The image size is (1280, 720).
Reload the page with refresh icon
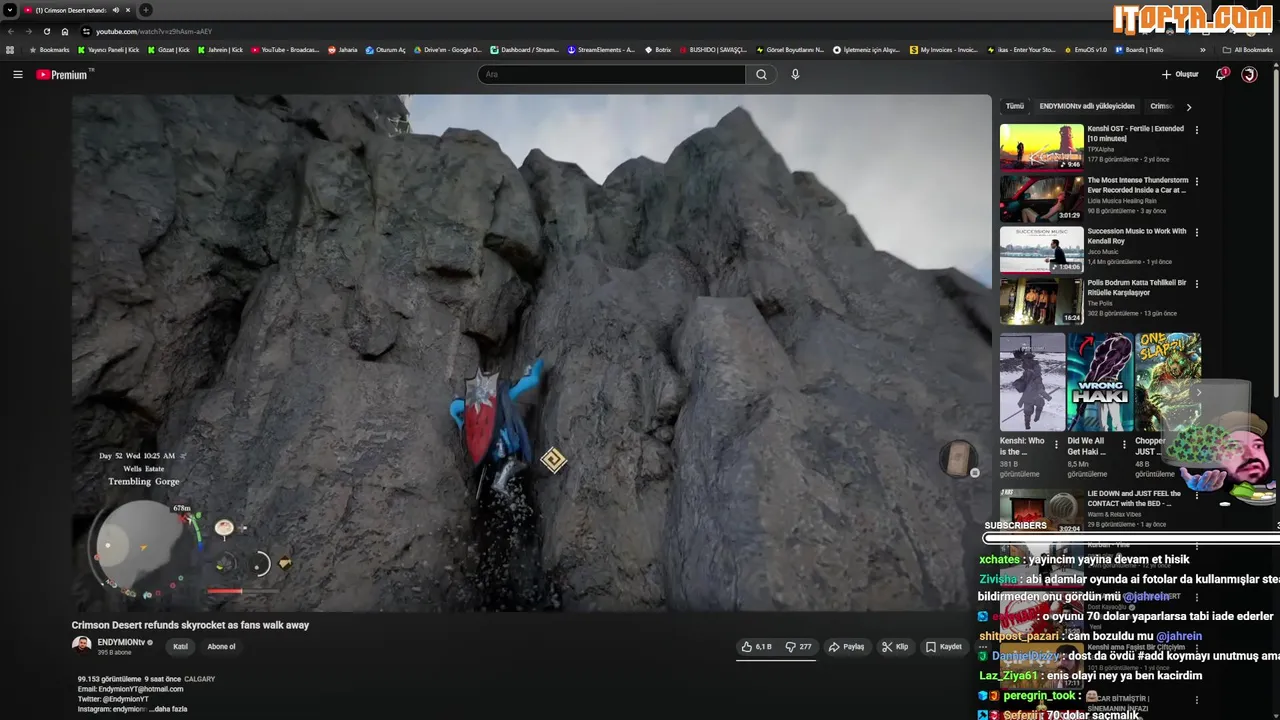tap(46, 31)
